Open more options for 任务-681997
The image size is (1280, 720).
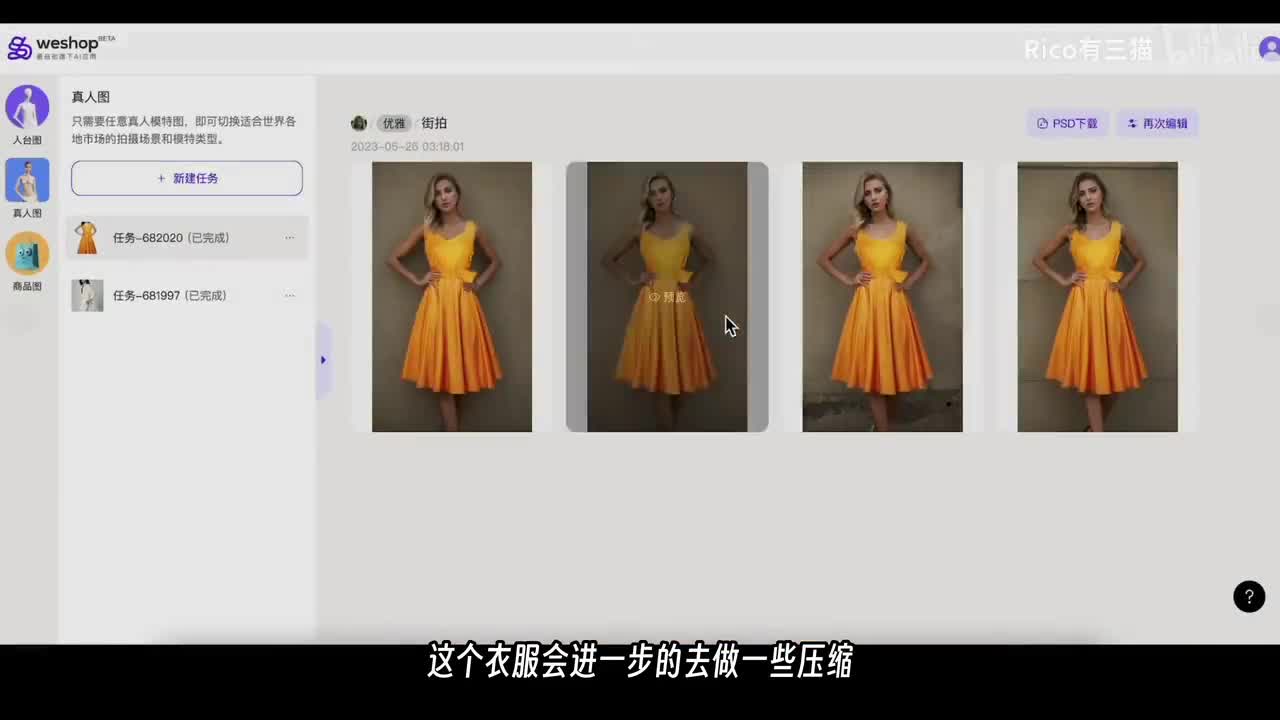click(289, 296)
